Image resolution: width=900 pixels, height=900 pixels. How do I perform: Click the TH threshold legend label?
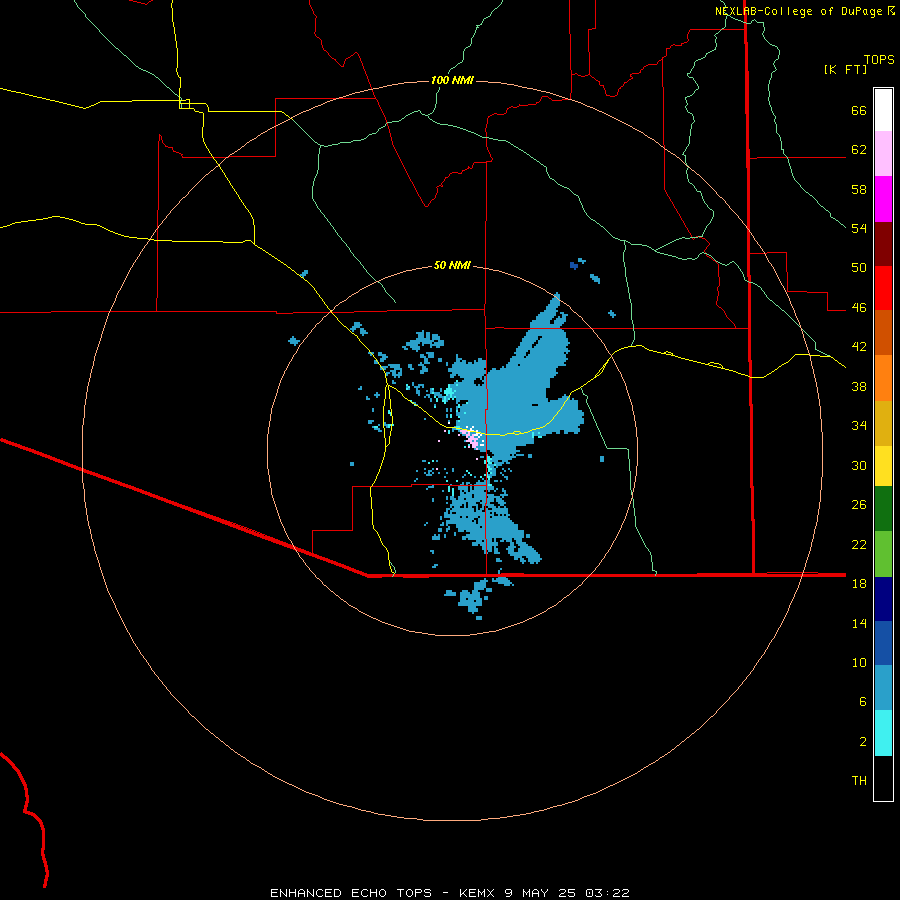(859, 781)
